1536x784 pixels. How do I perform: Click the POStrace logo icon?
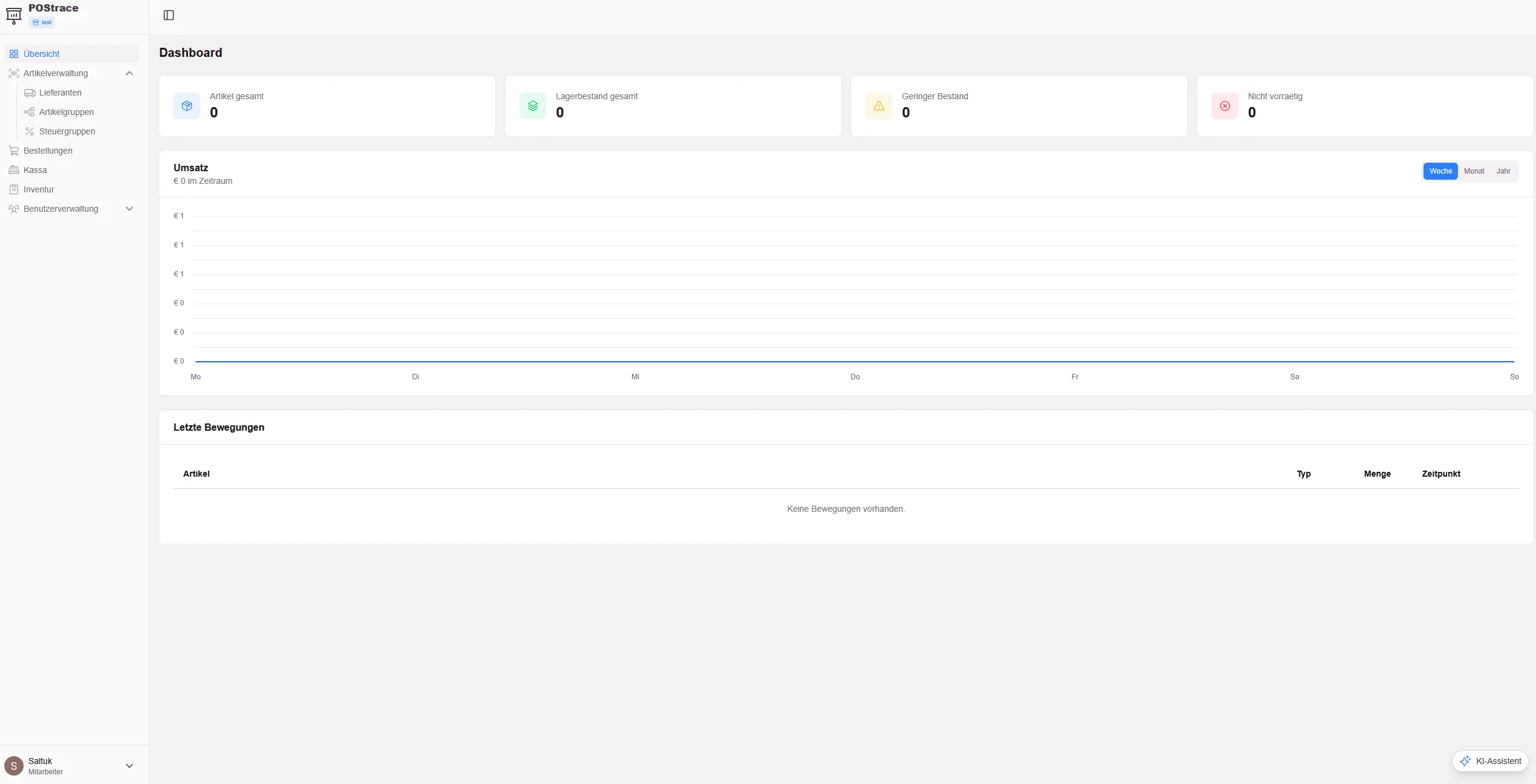(x=13, y=15)
